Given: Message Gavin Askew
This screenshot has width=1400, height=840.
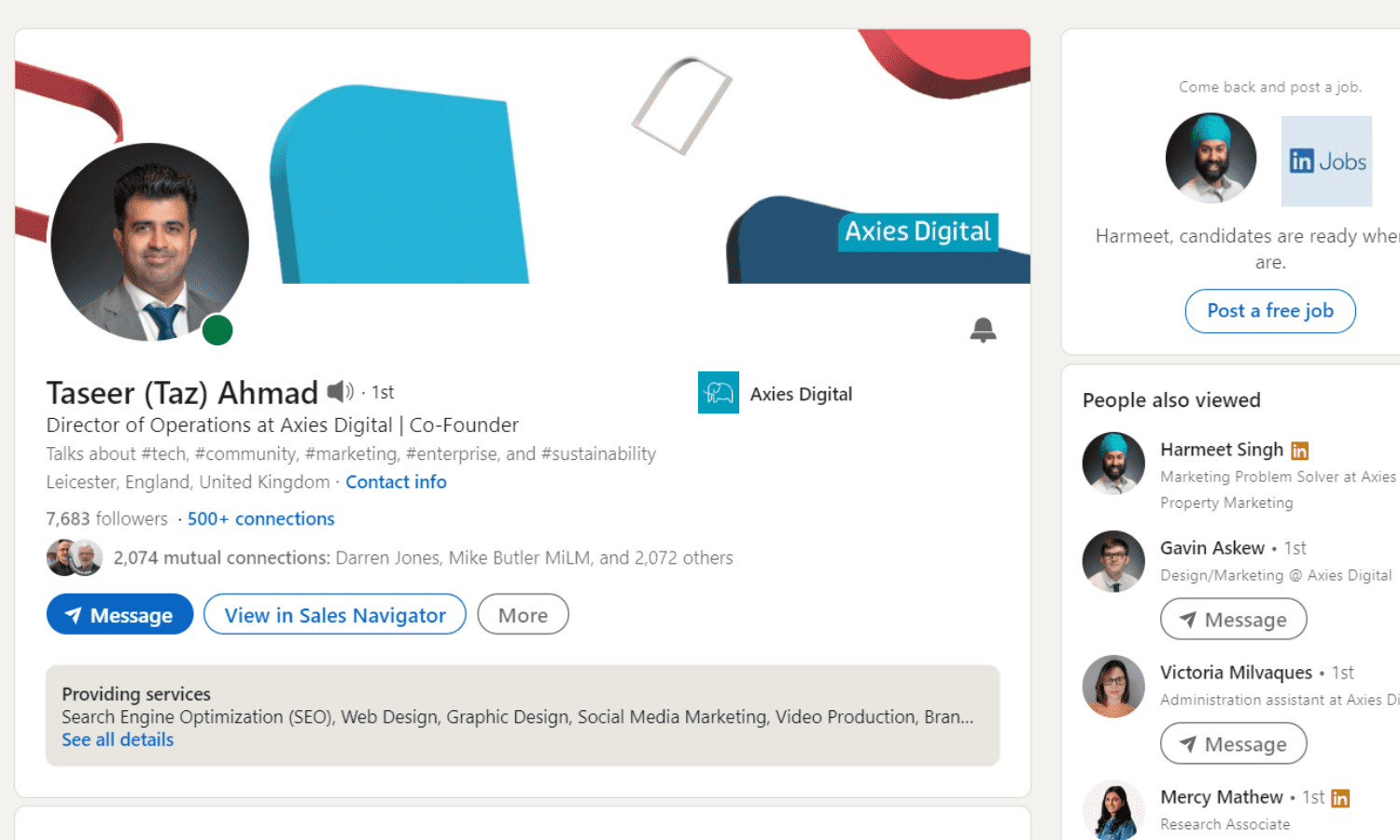Looking at the screenshot, I should click(x=1233, y=619).
